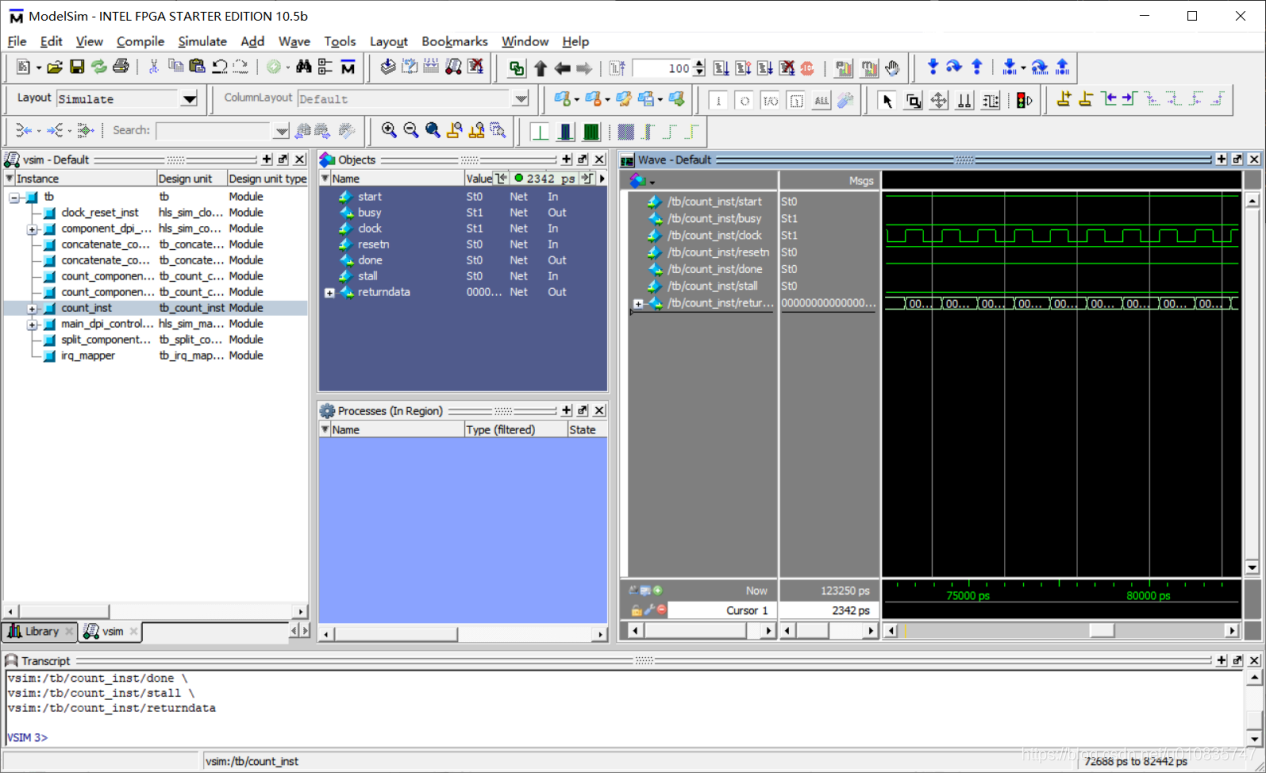Click the Insert Cursor yellow icon

pyautogui.click(x=1063, y=99)
